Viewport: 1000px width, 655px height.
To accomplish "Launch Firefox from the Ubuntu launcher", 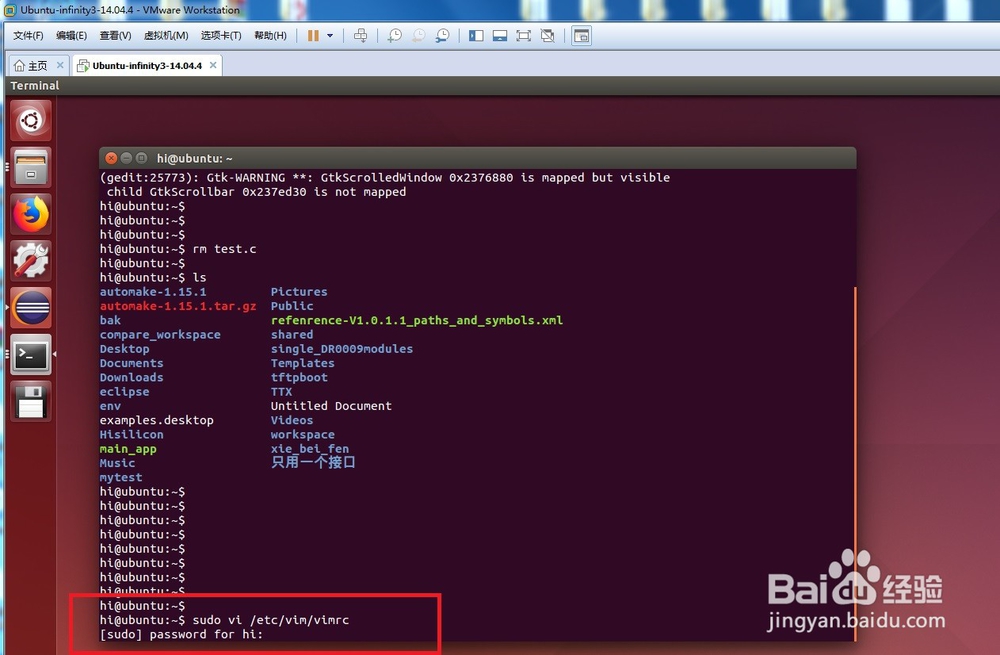I will click(x=31, y=214).
